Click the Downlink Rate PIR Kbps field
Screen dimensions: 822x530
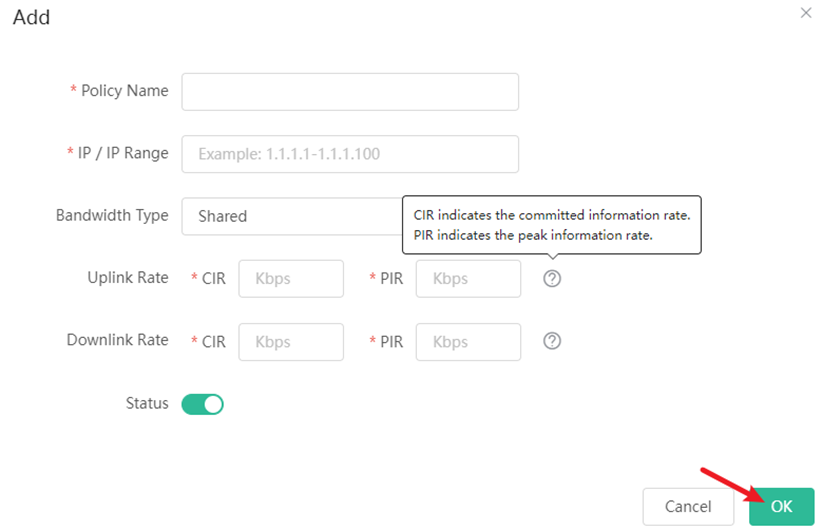[x=468, y=341]
